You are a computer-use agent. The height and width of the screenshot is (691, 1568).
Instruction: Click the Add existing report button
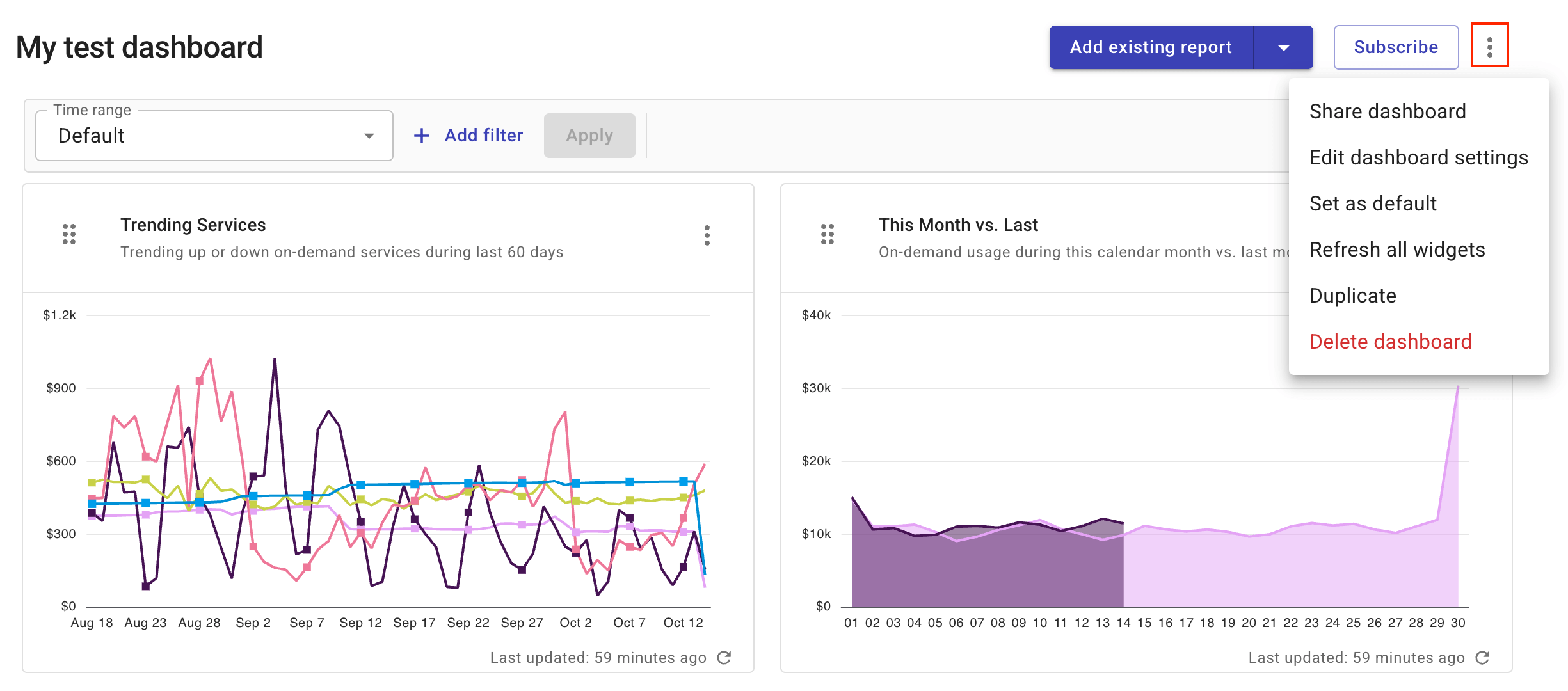1151,47
